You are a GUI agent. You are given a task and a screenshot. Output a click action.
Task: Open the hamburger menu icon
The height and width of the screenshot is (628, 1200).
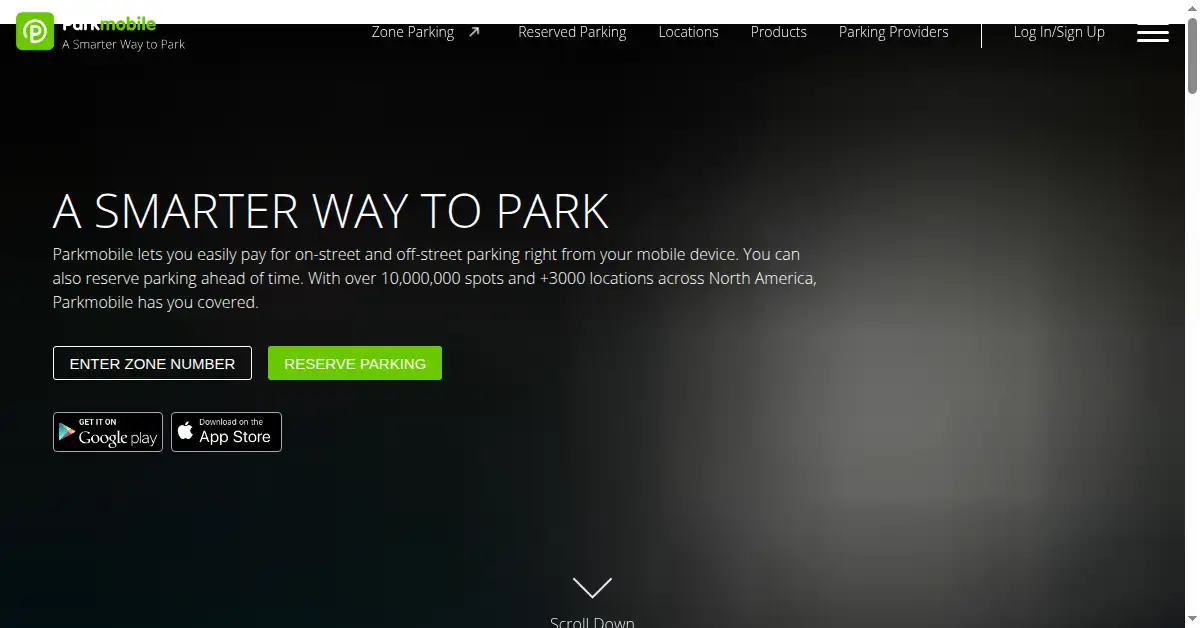[1153, 32]
